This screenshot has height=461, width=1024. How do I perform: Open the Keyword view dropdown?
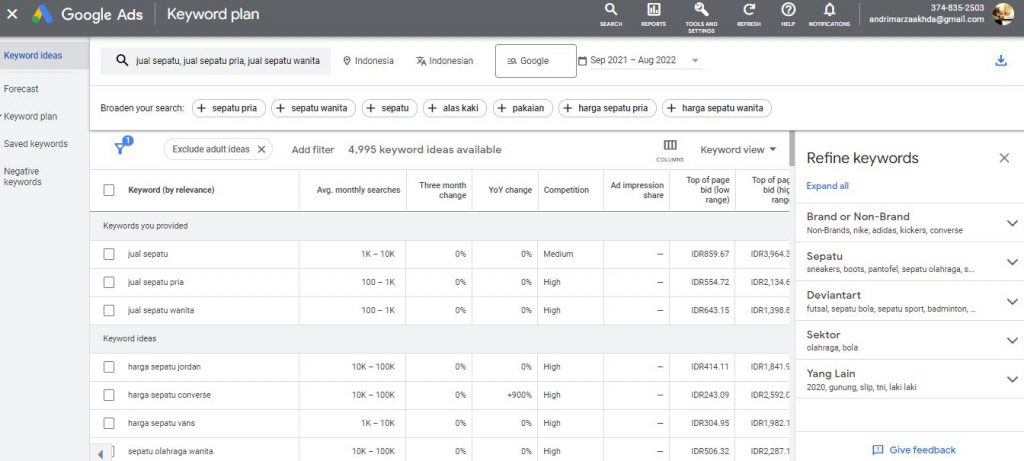pos(738,150)
